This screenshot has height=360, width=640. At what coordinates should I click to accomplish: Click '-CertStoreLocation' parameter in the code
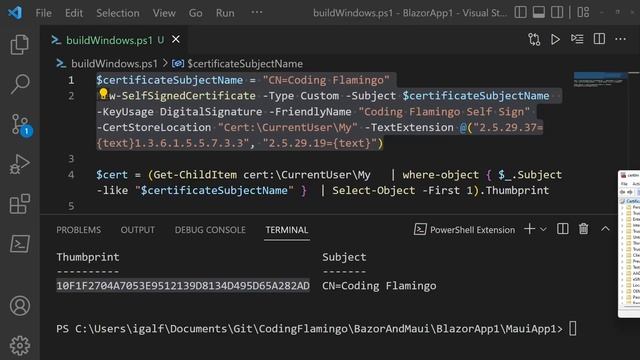pos(154,127)
